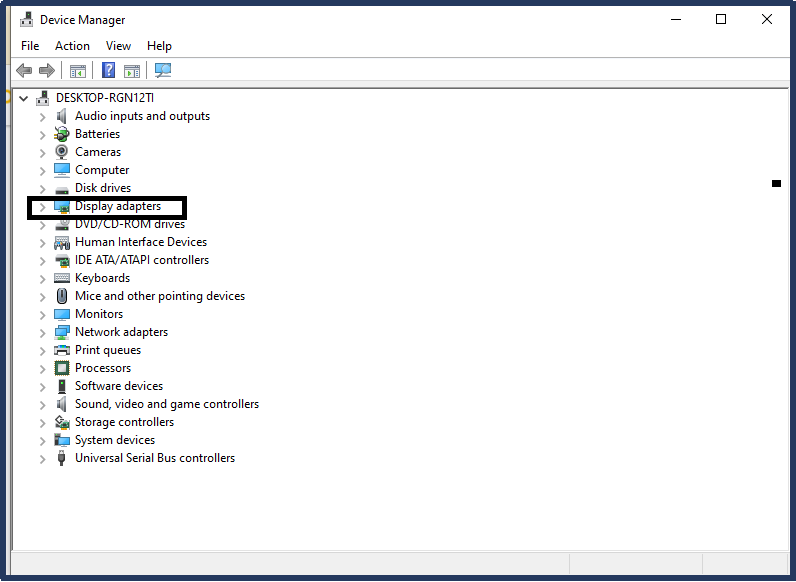Click the Show/Hide Console Tree toolbar icon
Viewport: 796px width, 582px height.
78,71
